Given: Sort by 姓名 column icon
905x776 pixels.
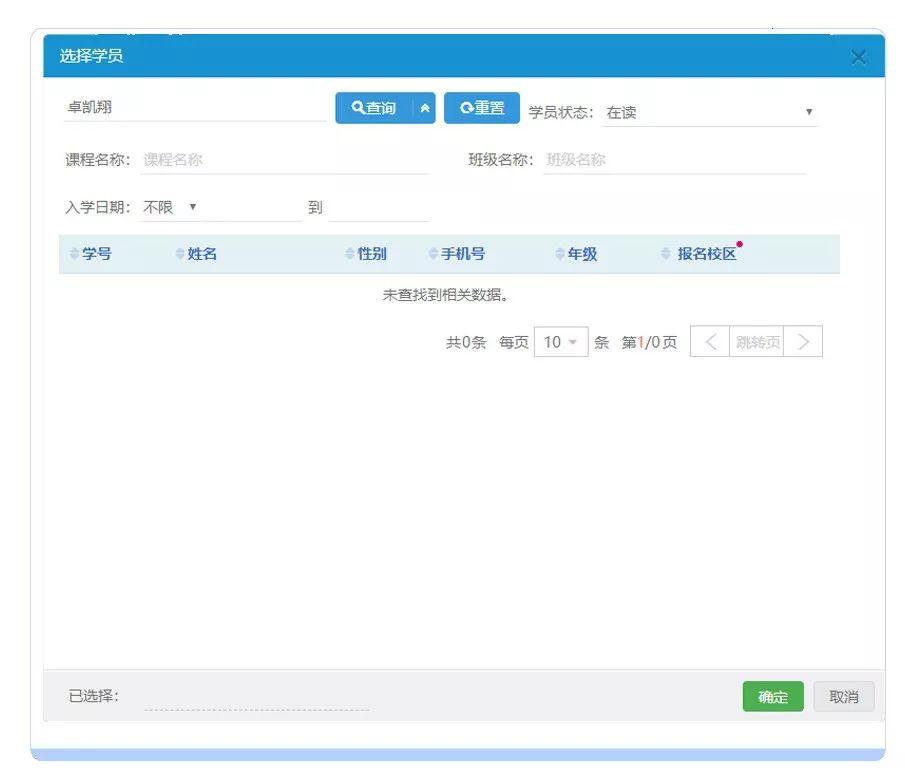Looking at the screenshot, I should click(x=180, y=255).
